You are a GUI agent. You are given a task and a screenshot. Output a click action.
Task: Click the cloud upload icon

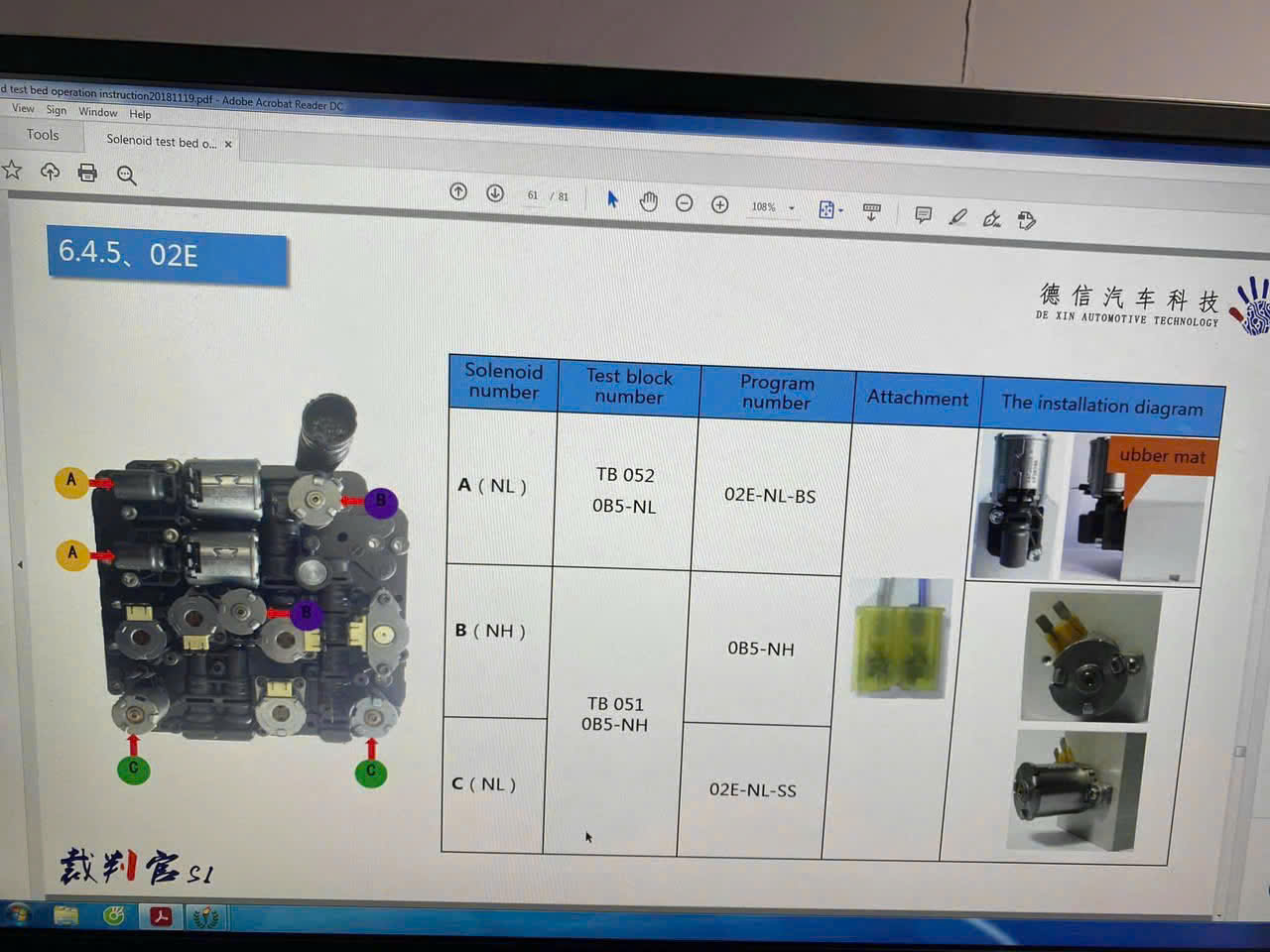(x=50, y=172)
